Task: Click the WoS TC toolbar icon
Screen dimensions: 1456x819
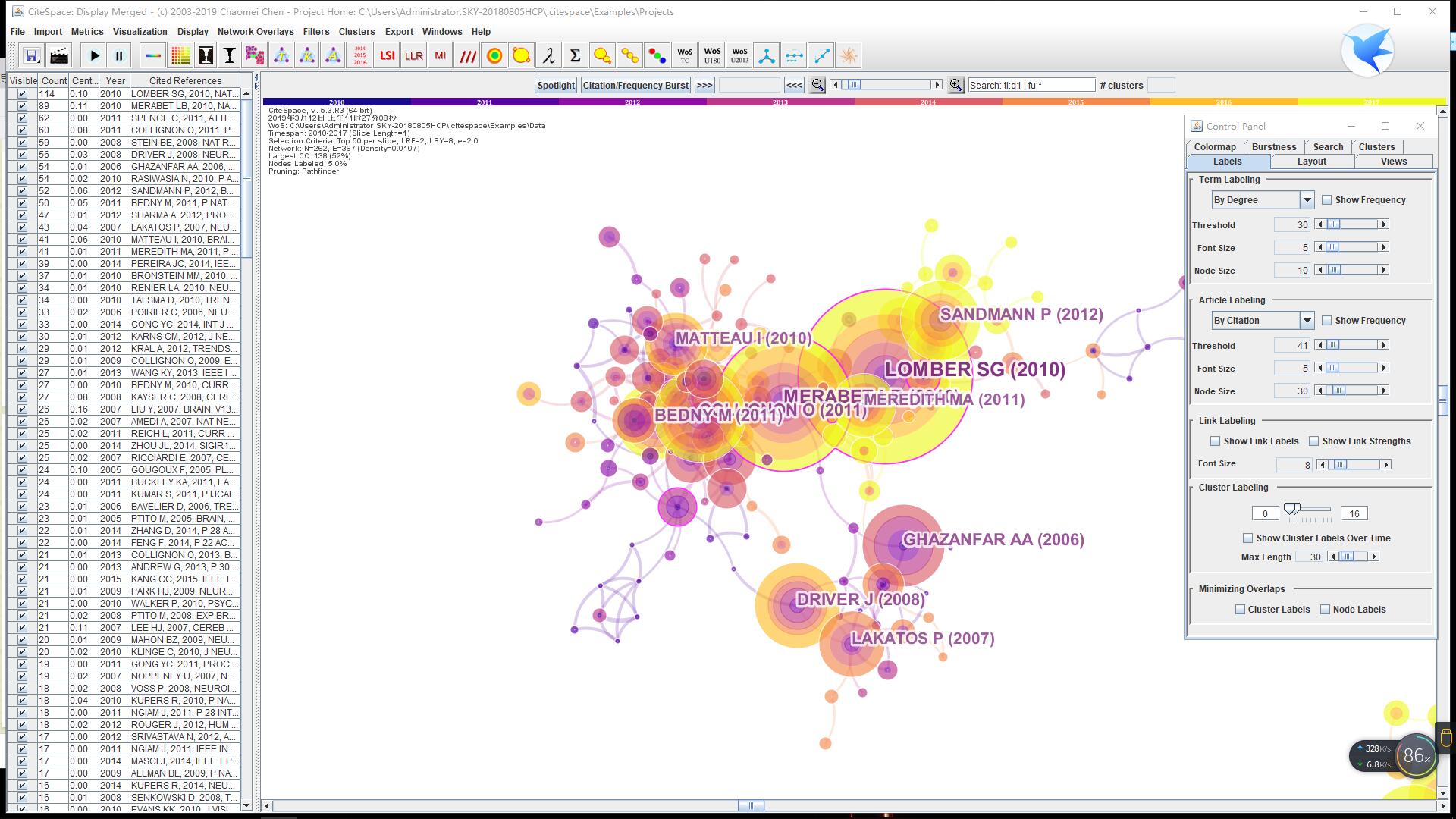Action: point(685,55)
